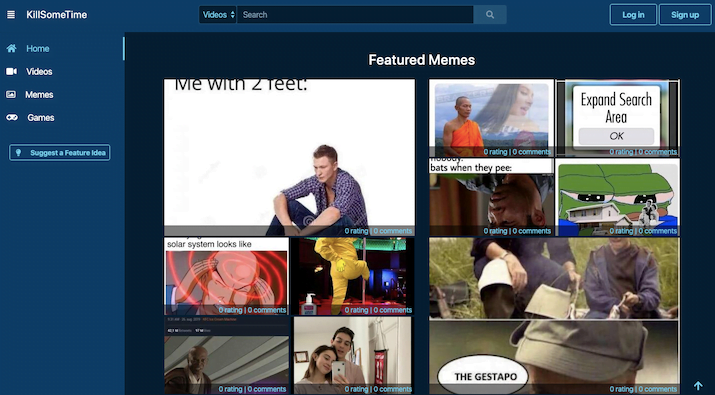Viewport: 715px width, 395px height.
Task: Open the 'bats when they pee' meme
Action: click(x=491, y=197)
